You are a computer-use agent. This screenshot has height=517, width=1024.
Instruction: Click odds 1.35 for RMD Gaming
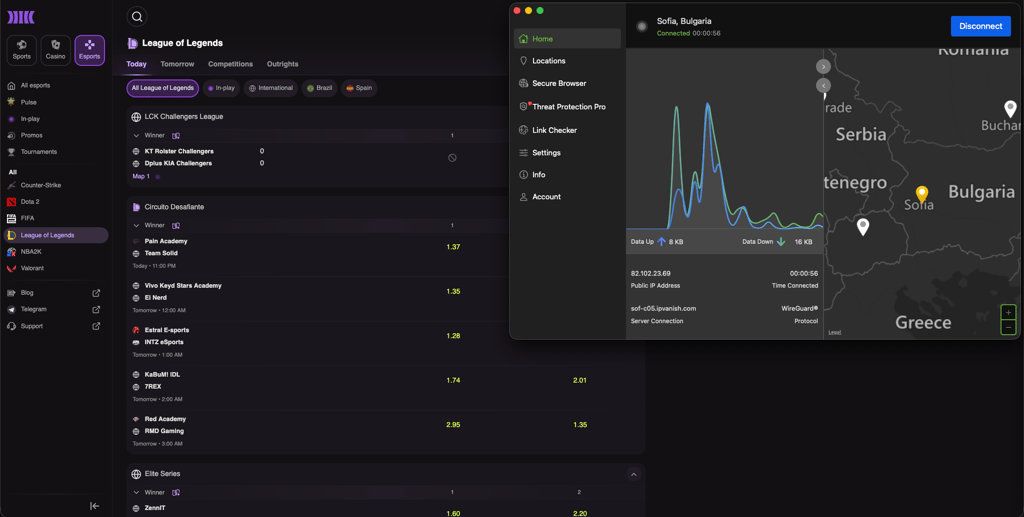(580, 425)
